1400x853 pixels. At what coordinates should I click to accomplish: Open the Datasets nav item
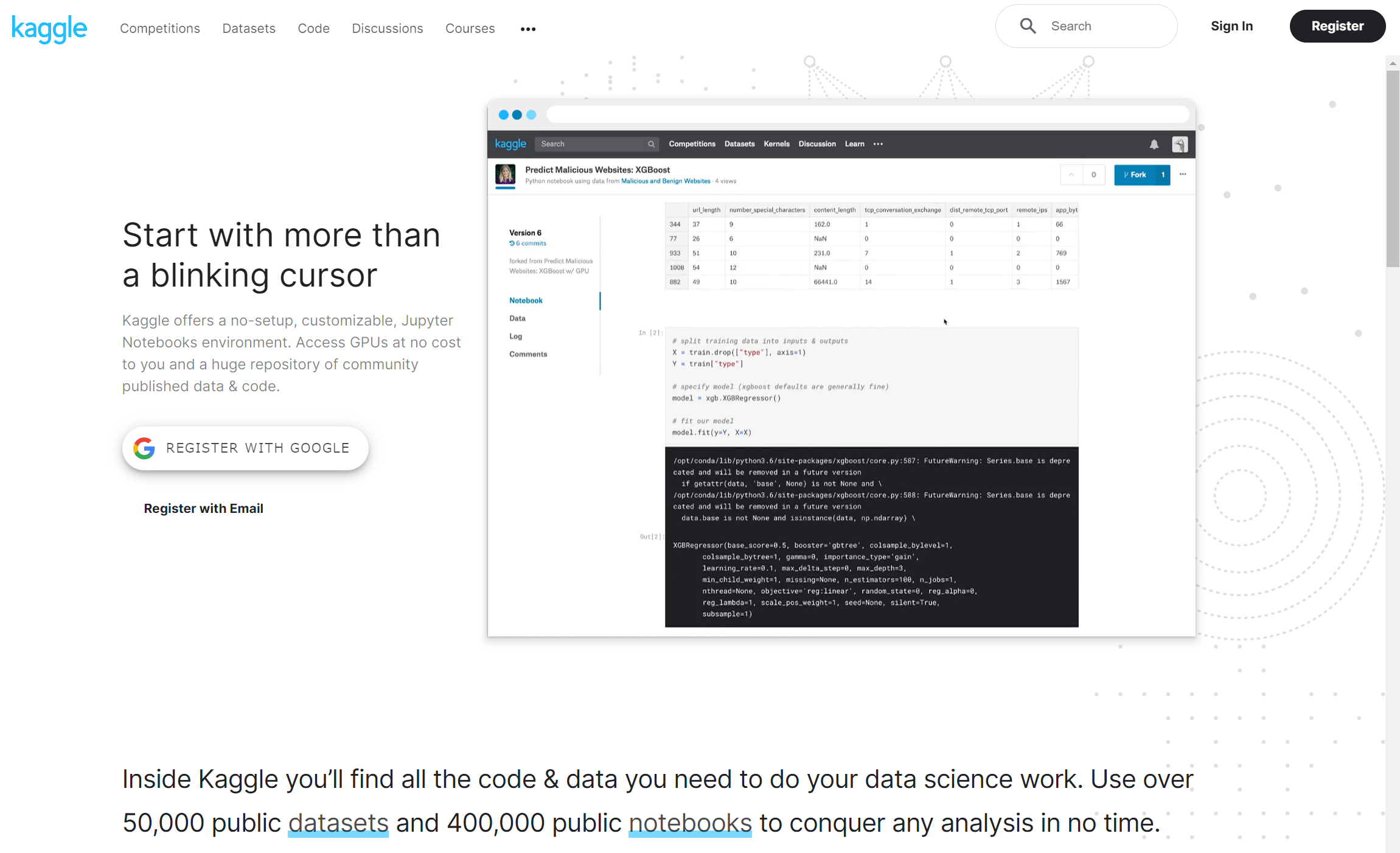click(248, 29)
